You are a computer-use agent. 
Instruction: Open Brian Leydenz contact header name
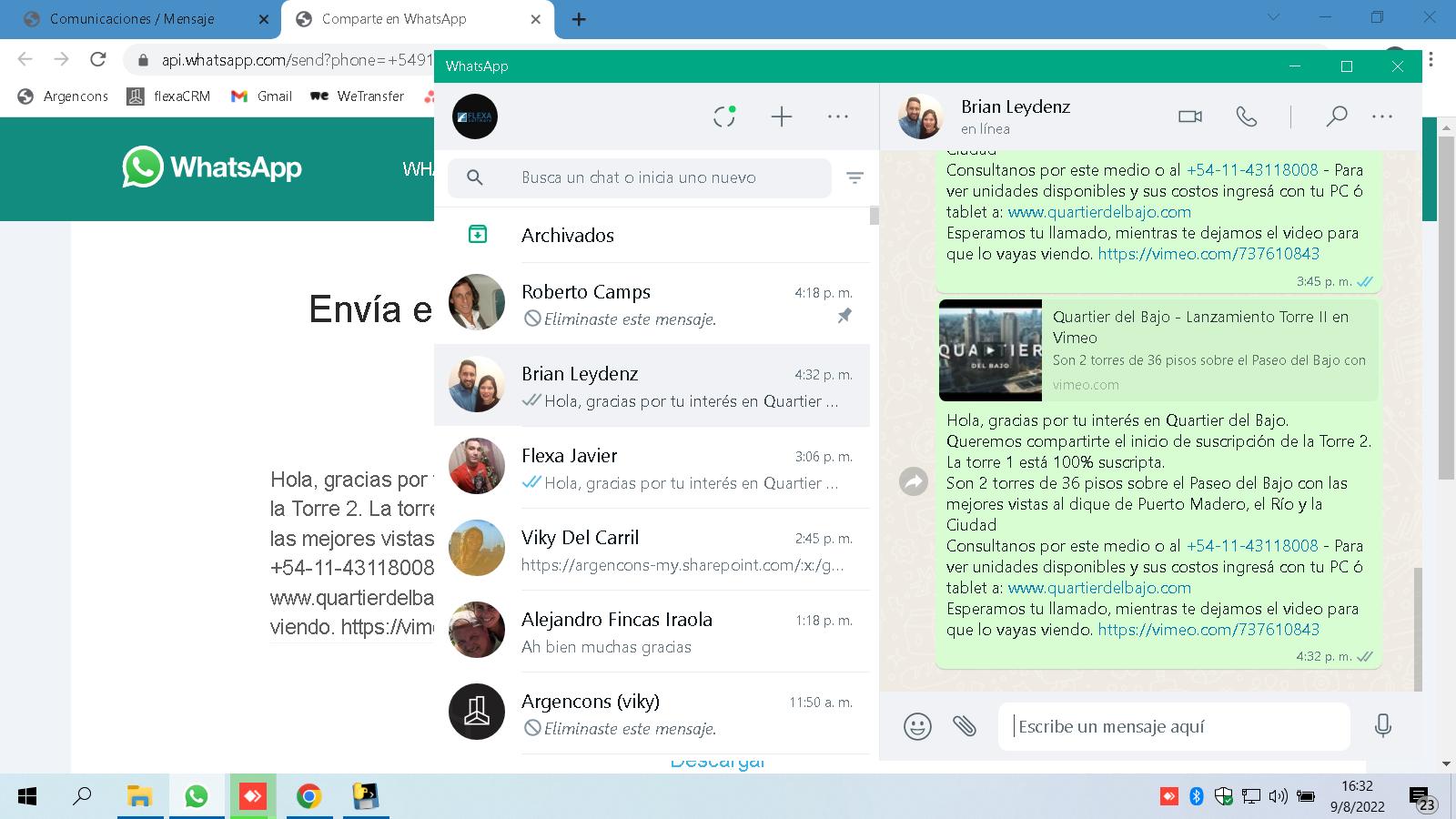pyautogui.click(x=1016, y=106)
